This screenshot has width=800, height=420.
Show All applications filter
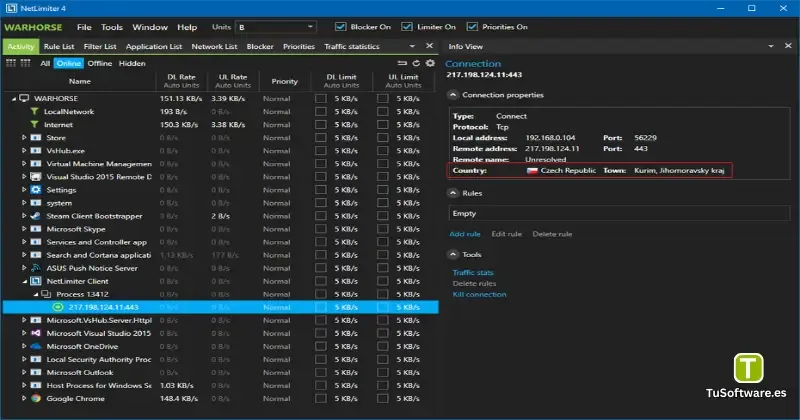(x=45, y=63)
